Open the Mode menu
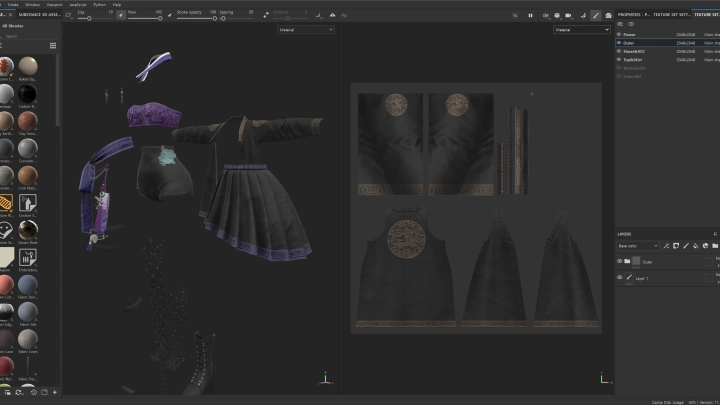Image resolution: width=720 pixels, height=405 pixels. click(x=13, y=5)
